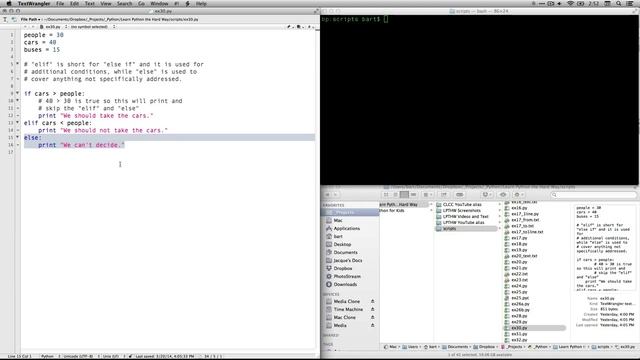Open the Text menu
This screenshot has height=360, width=640.
(89, 4)
